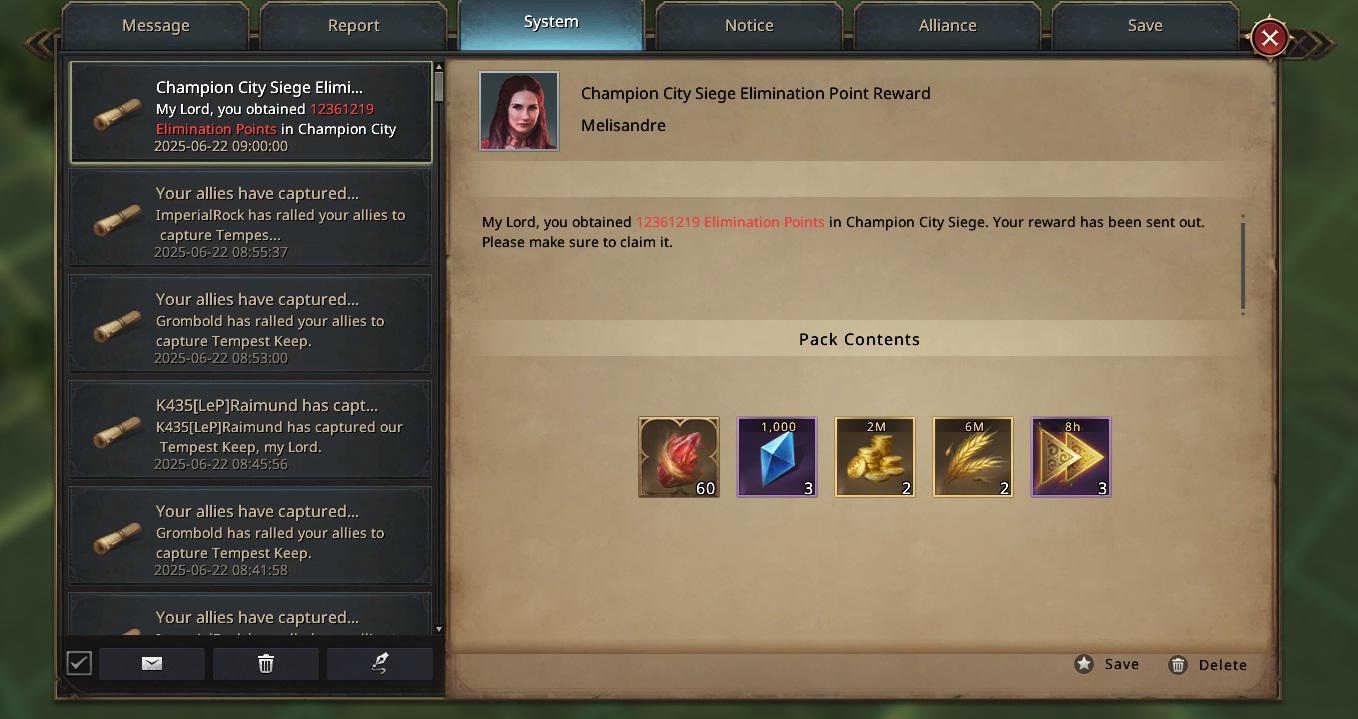Delete the current reward mail
Image resolution: width=1358 pixels, height=719 pixels.
(1208, 665)
